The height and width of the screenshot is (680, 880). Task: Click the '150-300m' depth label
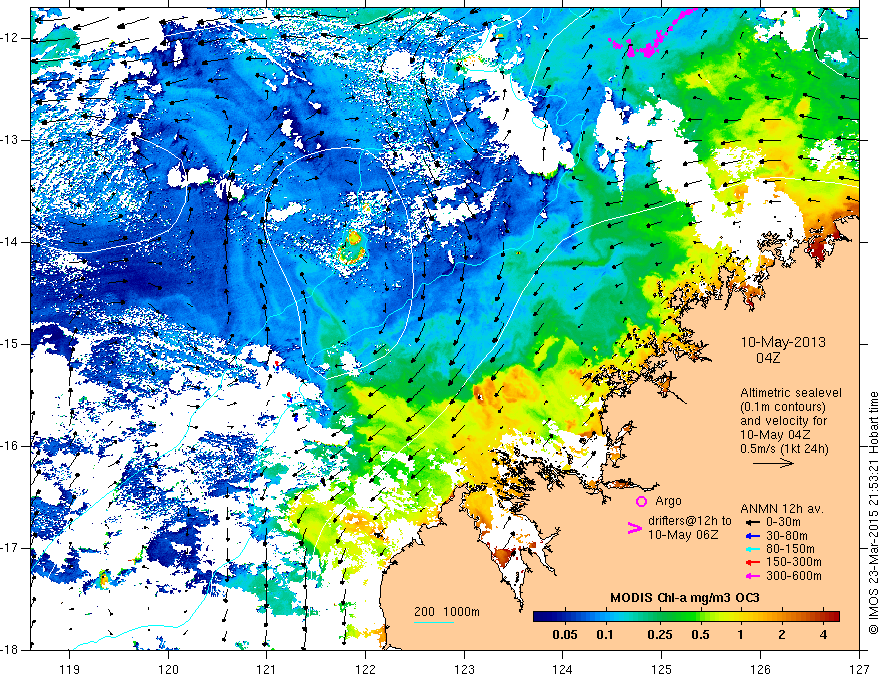tap(794, 562)
